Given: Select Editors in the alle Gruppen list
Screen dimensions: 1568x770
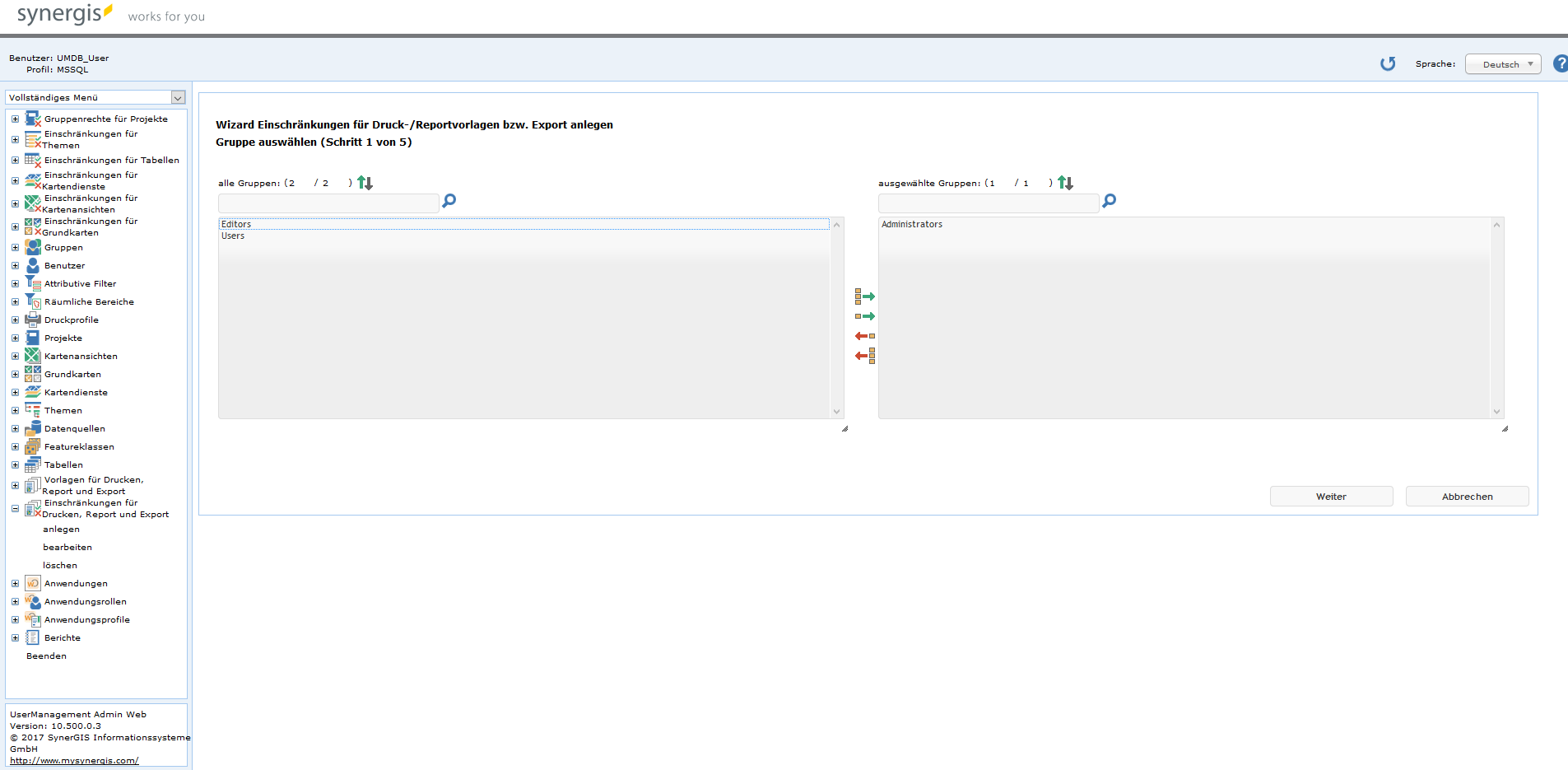Looking at the screenshot, I should point(523,224).
